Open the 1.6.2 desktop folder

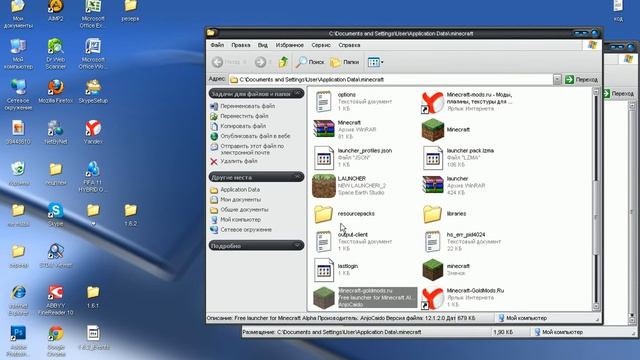pos(131,215)
